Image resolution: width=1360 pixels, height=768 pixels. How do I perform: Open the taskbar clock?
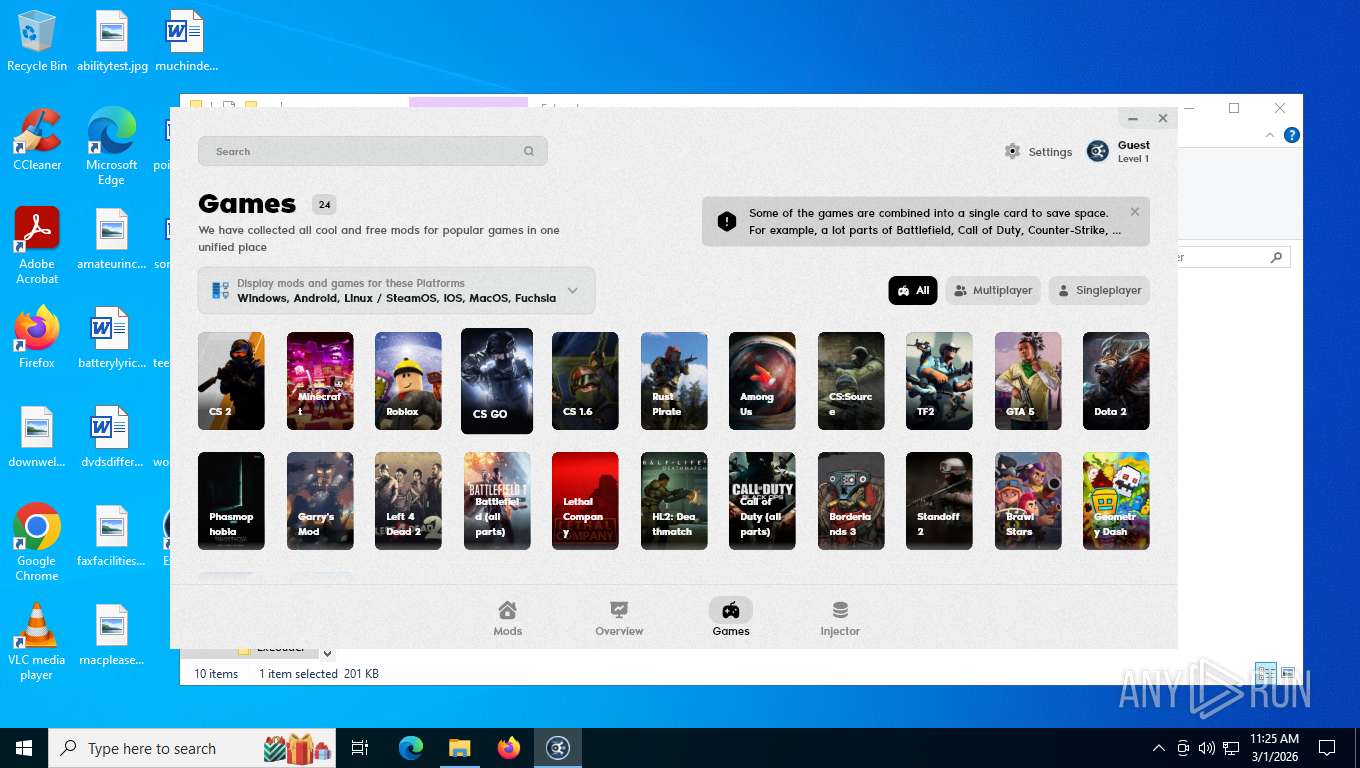tap(1274, 748)
